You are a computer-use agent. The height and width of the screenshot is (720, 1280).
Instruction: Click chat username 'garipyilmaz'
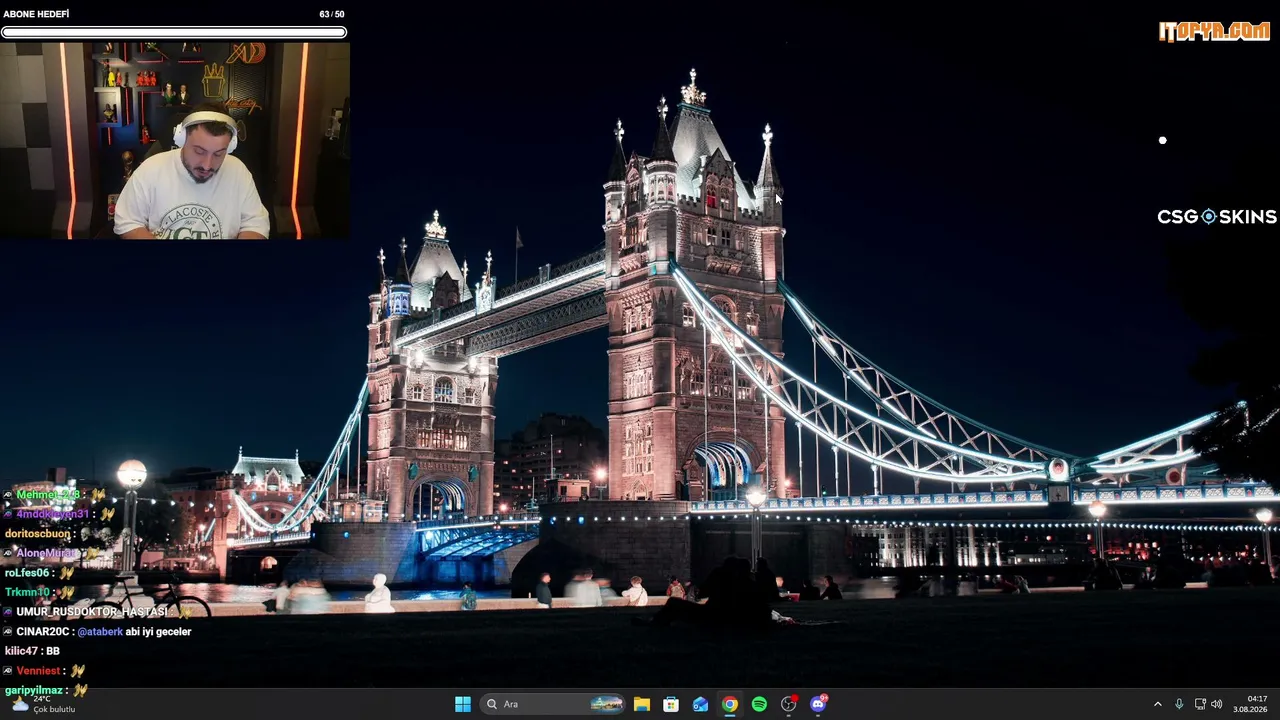[34, 690]
